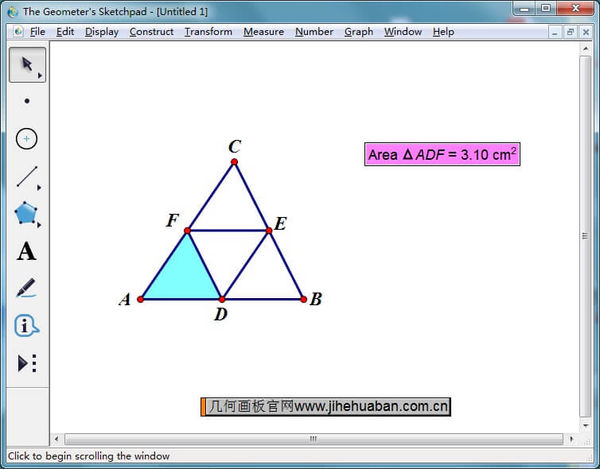The image size is (600, 469).
Task: Click the horizontal scrollbar right arrow
Action: [571, 439]
